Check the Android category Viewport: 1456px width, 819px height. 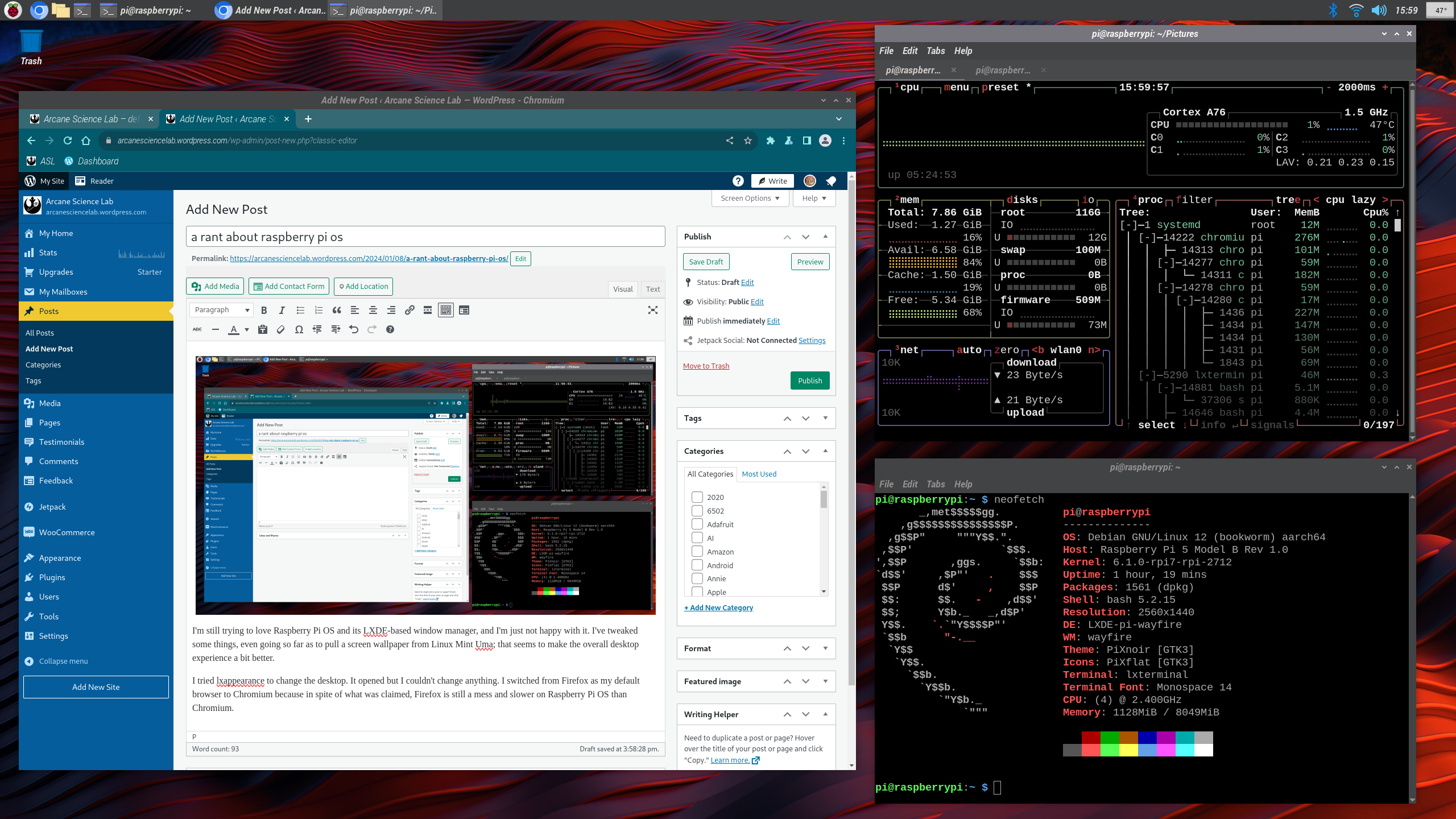pos(697,565)
